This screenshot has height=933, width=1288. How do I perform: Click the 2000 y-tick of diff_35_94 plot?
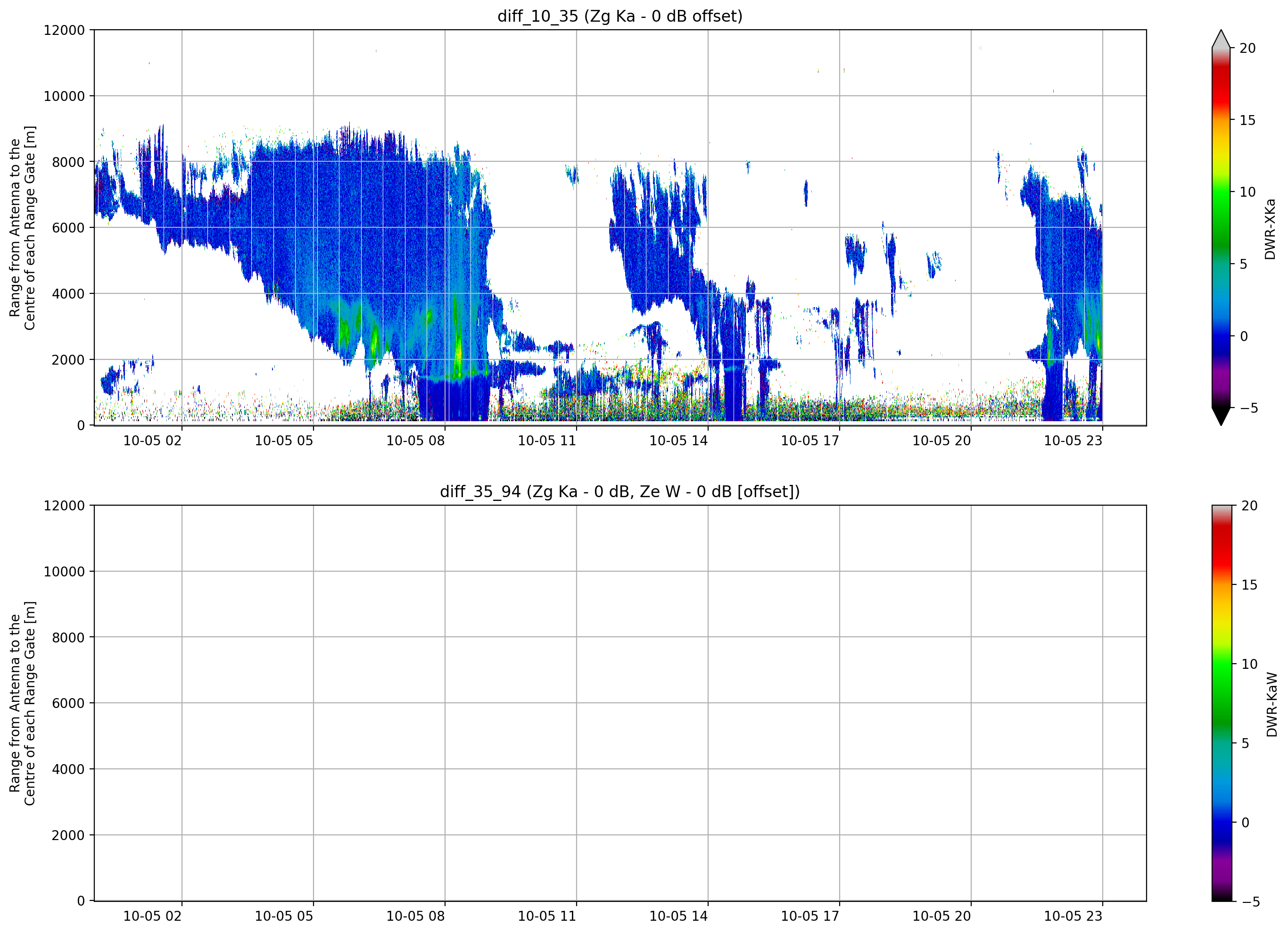coord(68,835)
